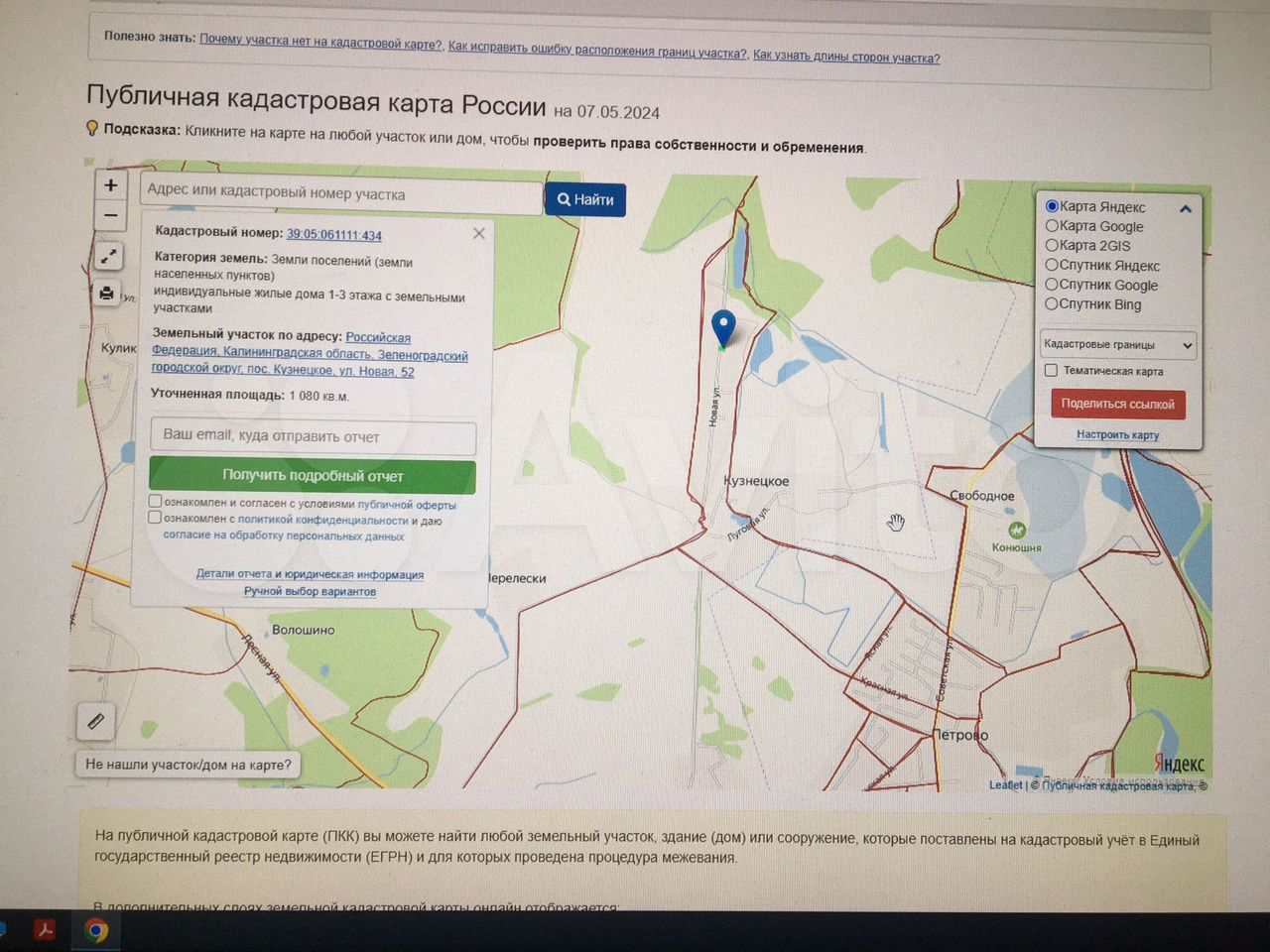1270x952 pixels.
Task: Open the Кадастровые границы dropdown
Action: tap(1117, 344)
